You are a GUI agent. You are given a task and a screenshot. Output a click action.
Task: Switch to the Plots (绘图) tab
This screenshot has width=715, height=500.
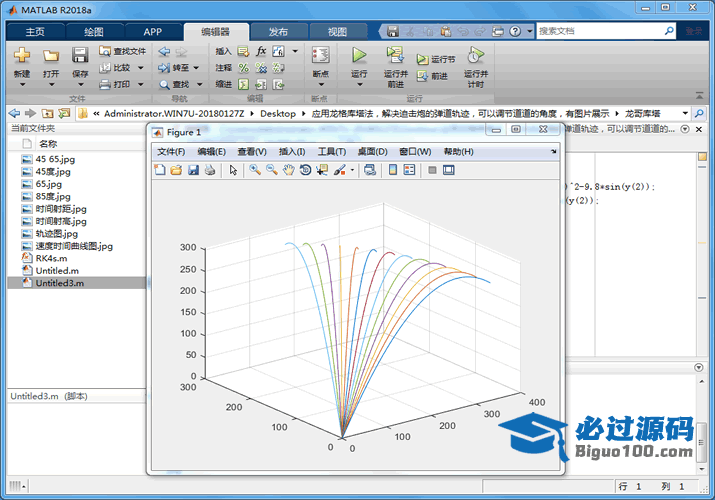[94, 32]
